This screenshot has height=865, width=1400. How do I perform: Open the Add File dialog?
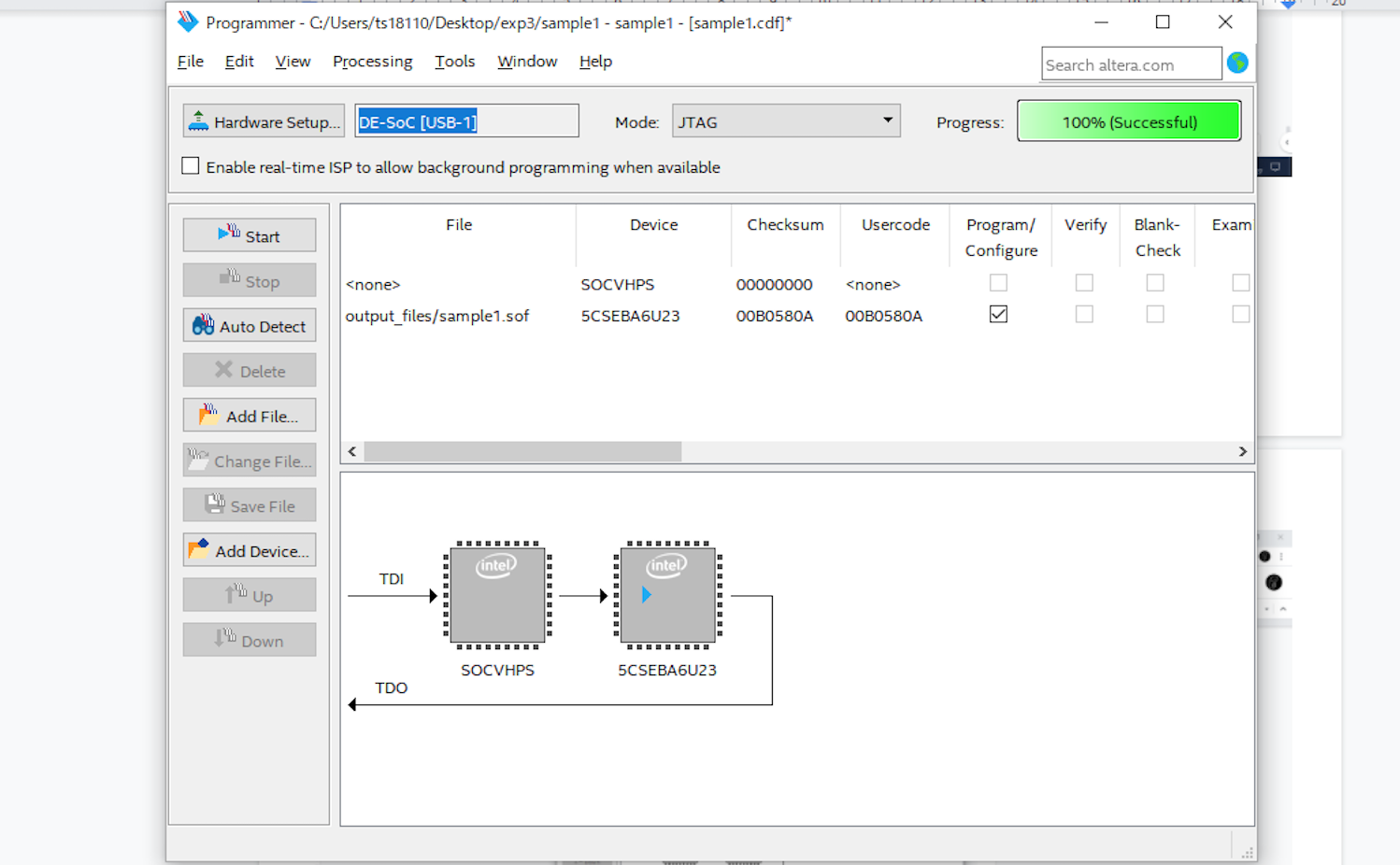[249, 416]
